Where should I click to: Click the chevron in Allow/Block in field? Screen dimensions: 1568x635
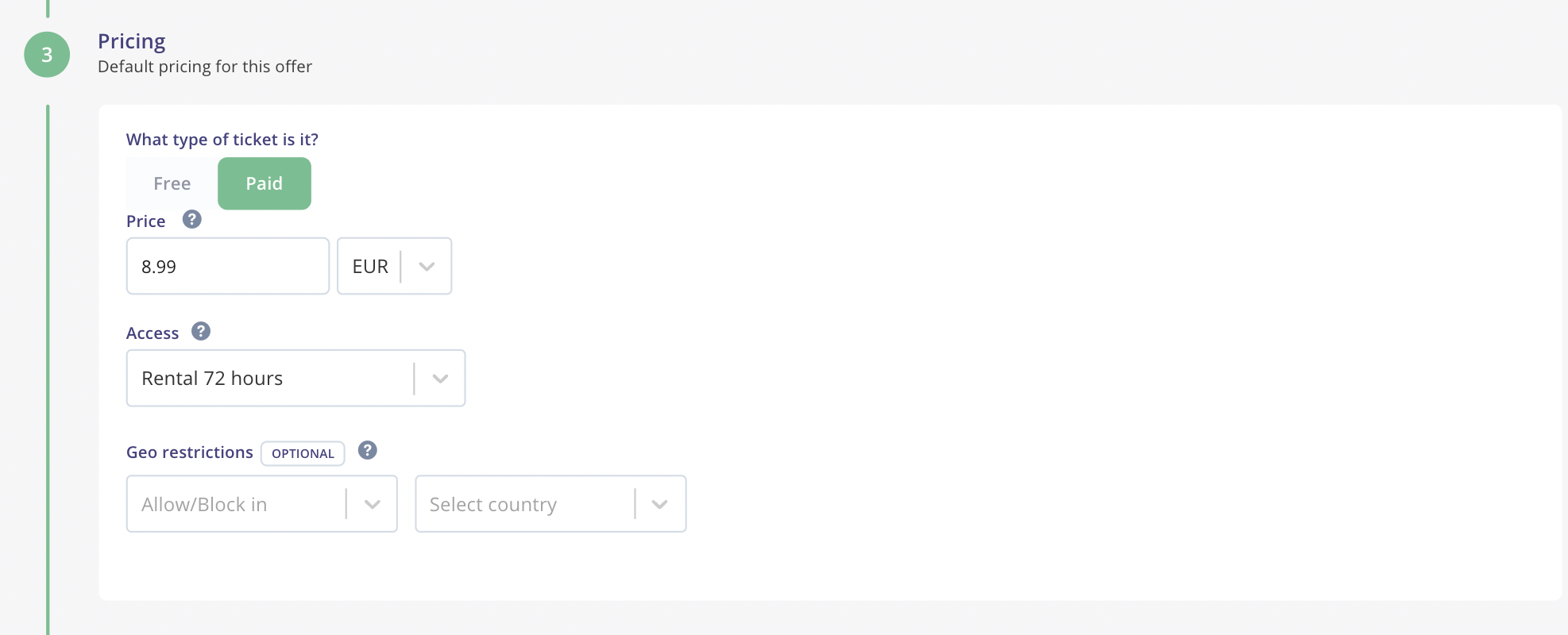tap(372, 504)
